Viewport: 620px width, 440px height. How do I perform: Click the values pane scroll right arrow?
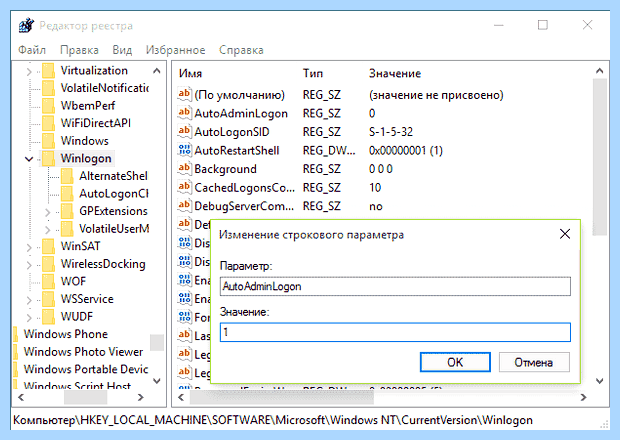tap(583, 397)
